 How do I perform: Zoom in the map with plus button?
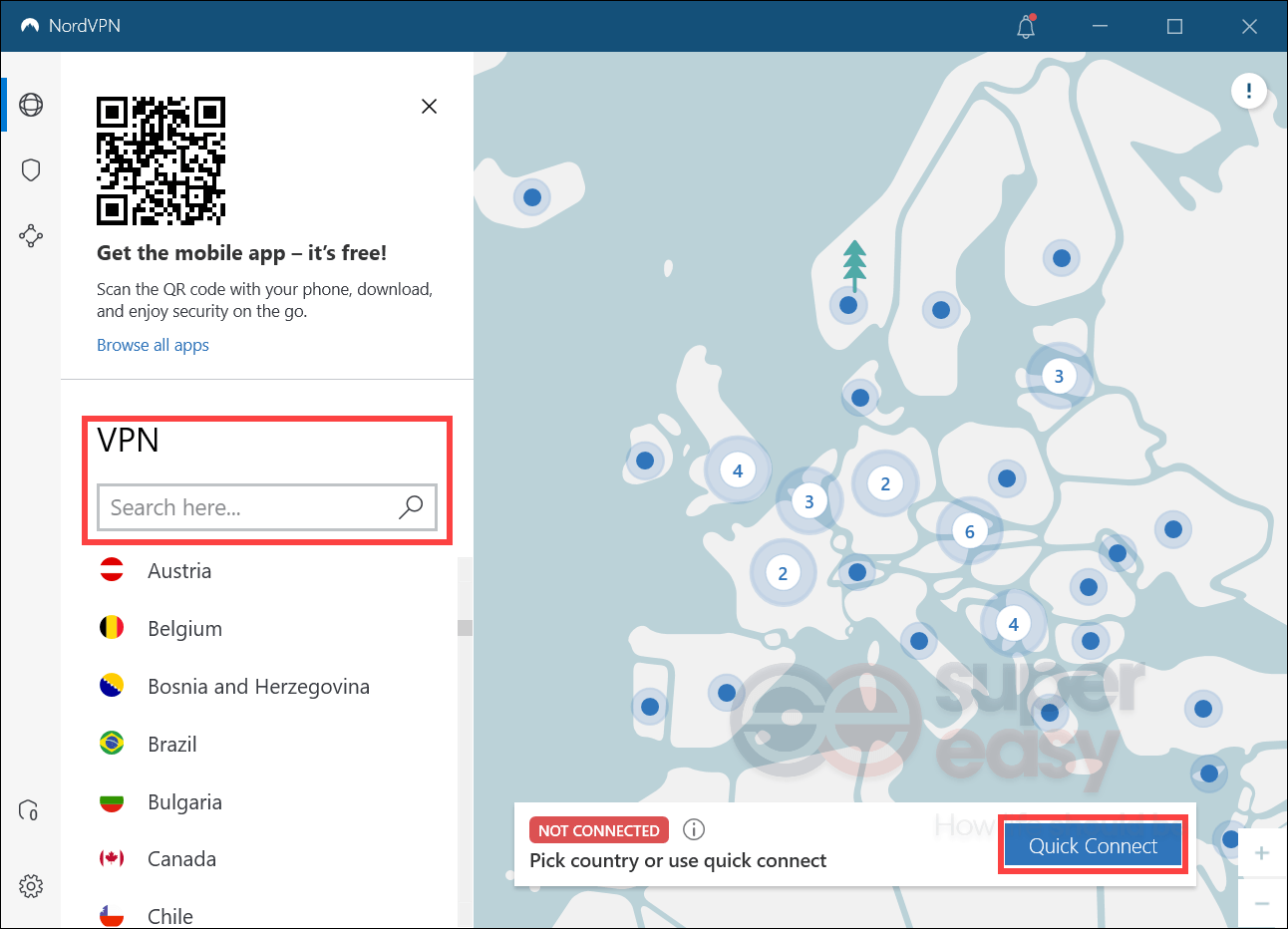(x=1262, y=853)
